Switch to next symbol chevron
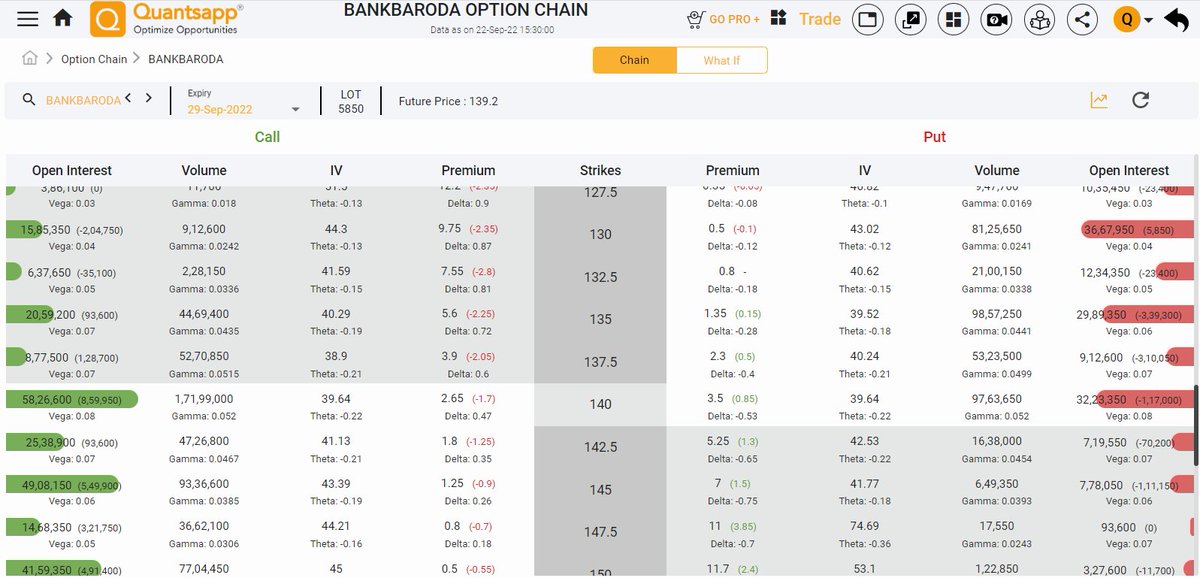The image size is (1200, 578). click(149, 98)
